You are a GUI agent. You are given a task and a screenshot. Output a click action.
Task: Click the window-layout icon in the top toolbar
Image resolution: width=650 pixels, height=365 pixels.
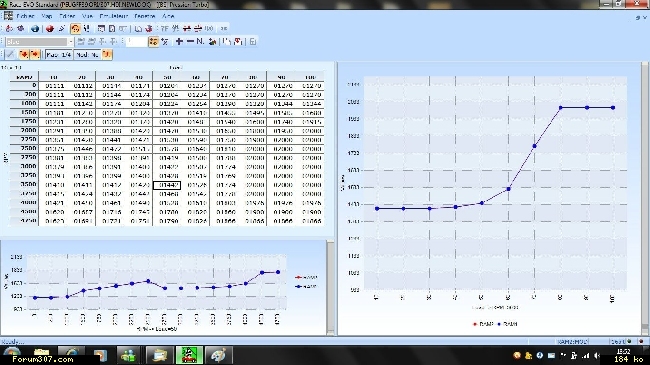click(101, 29)
